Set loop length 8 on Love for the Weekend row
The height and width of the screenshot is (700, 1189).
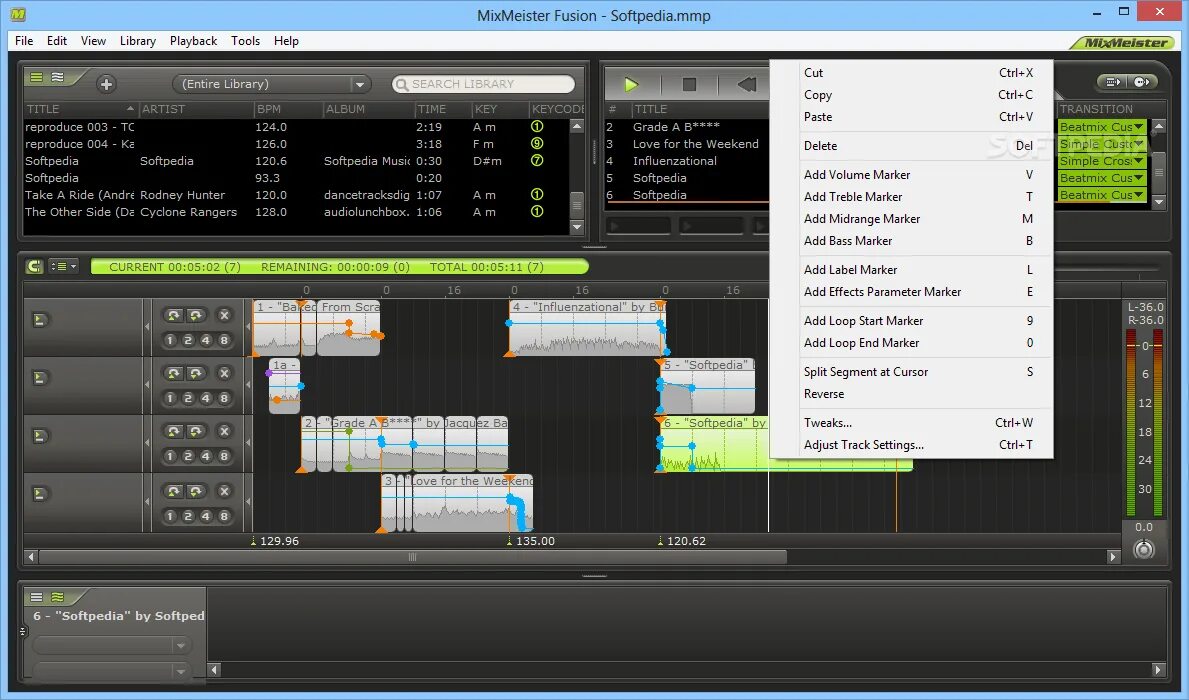click(x=224, y=516)
